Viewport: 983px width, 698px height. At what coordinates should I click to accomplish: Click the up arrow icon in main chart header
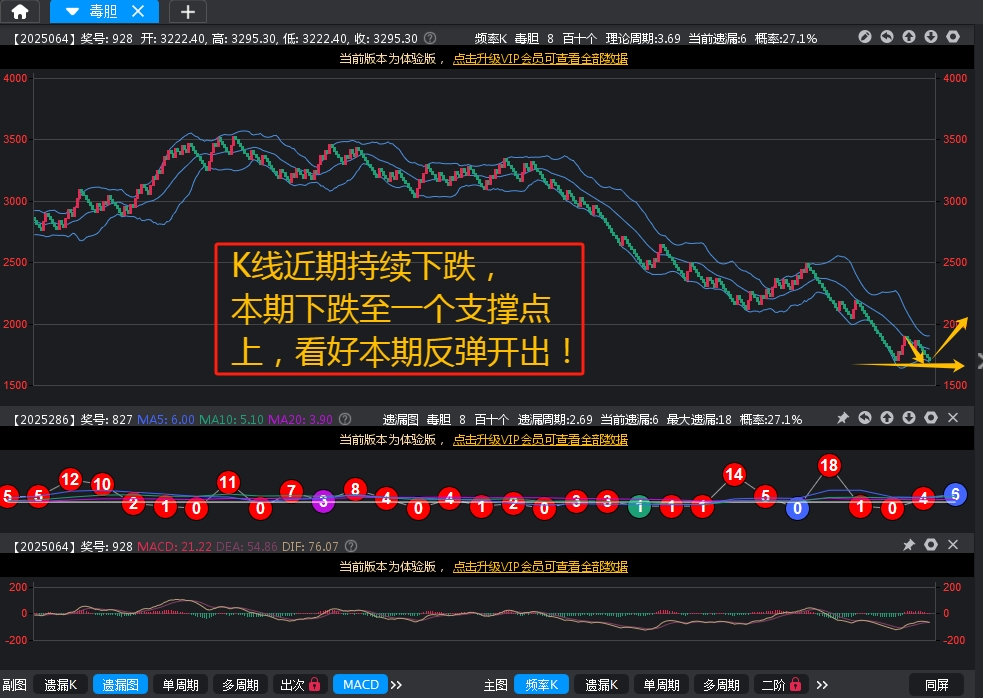(909, 37)
